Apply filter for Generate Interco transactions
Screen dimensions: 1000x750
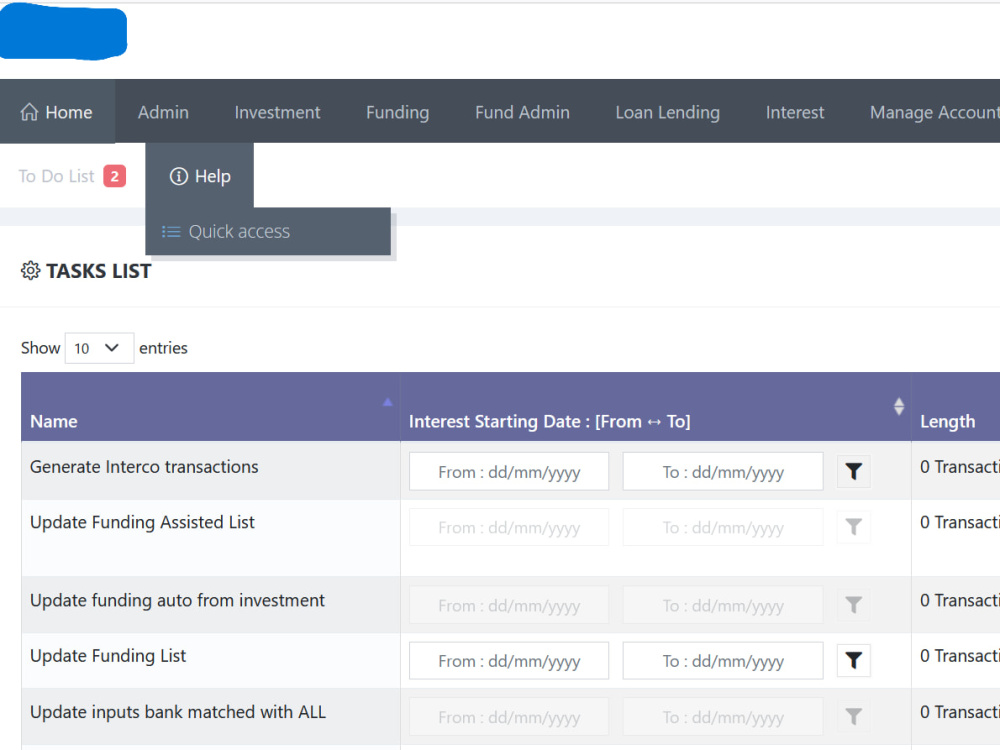point(853,471)
